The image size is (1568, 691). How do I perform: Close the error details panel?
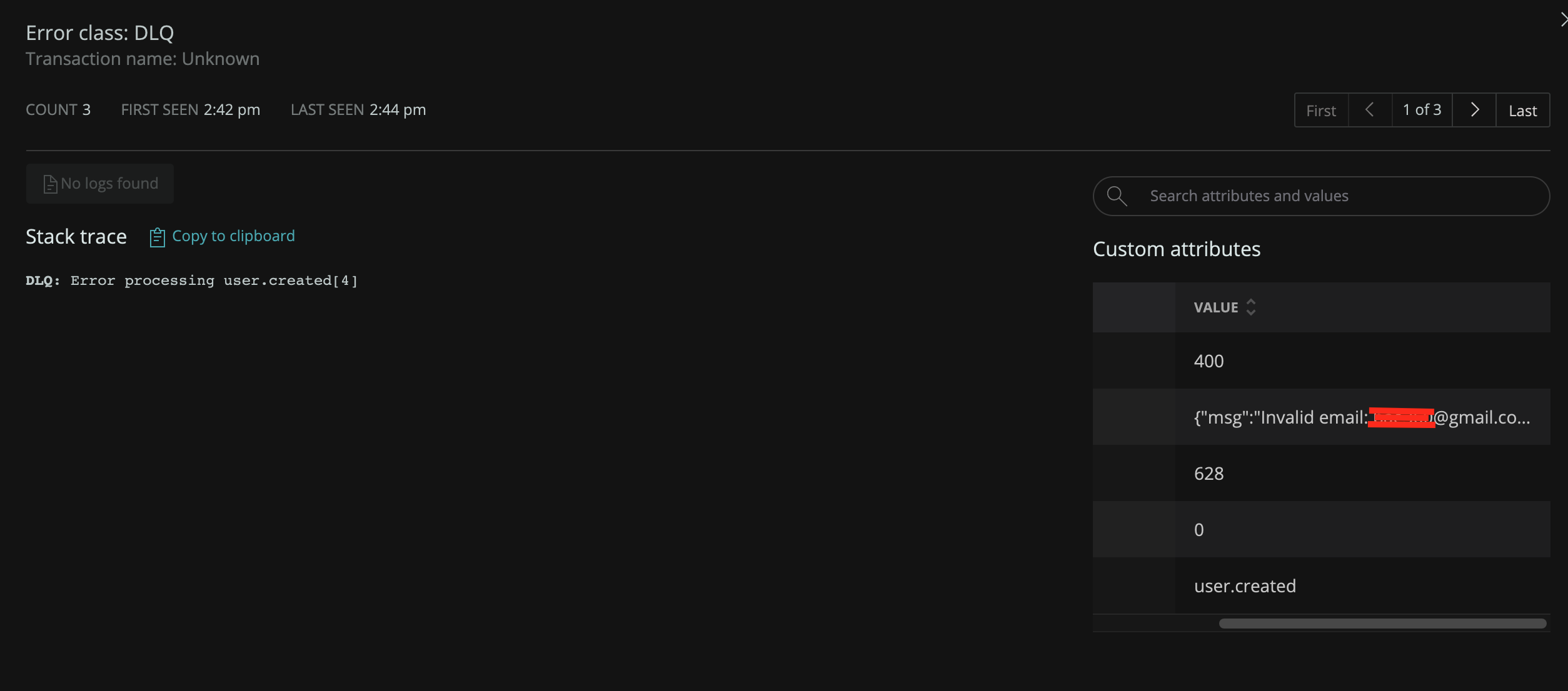(1563, 20)
